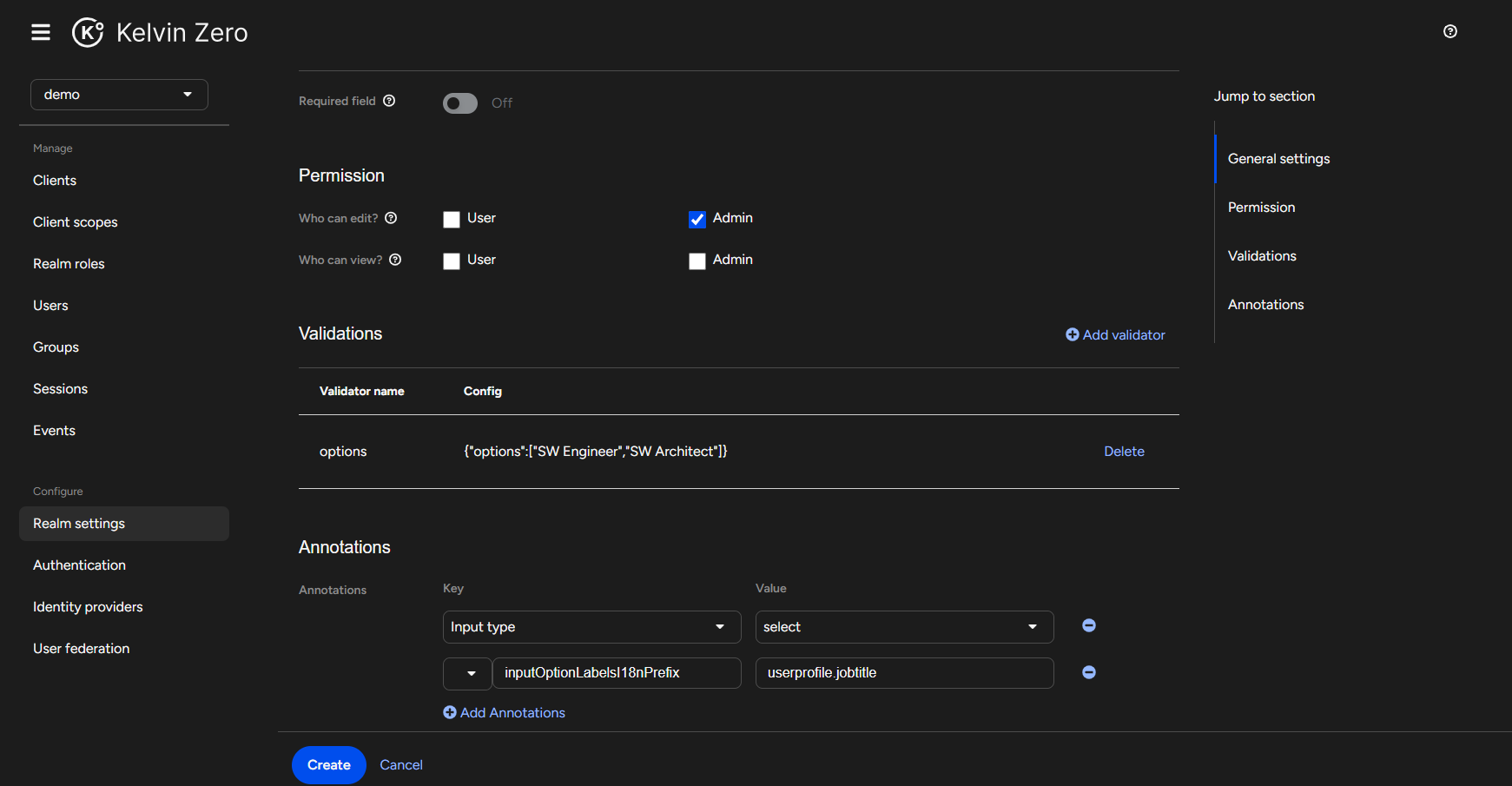Click the Add Annotations plus icon
1512x786 pixels.
tap(449, 712)
